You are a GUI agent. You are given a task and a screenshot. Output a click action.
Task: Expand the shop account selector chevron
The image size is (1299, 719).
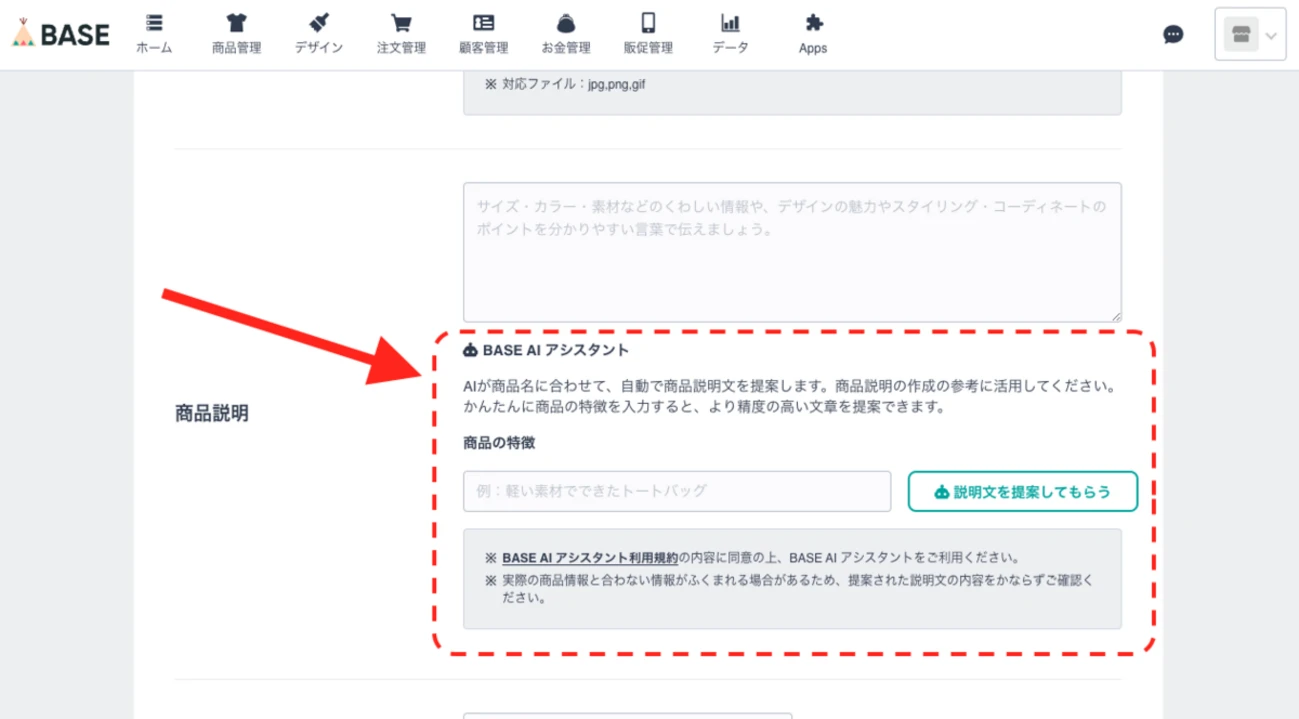click(1269, 34)
